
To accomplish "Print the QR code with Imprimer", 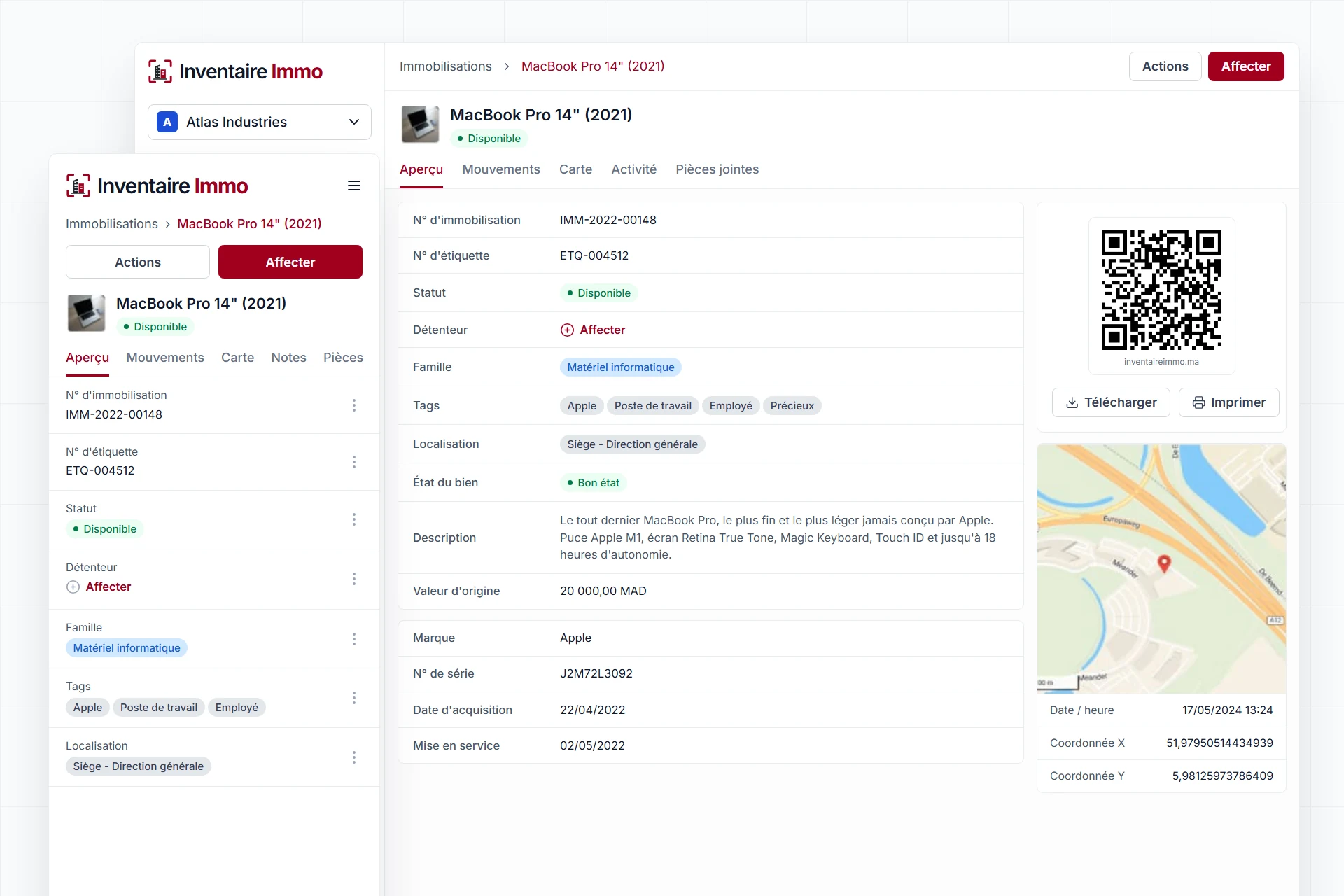I will [x=1229, y=402].
